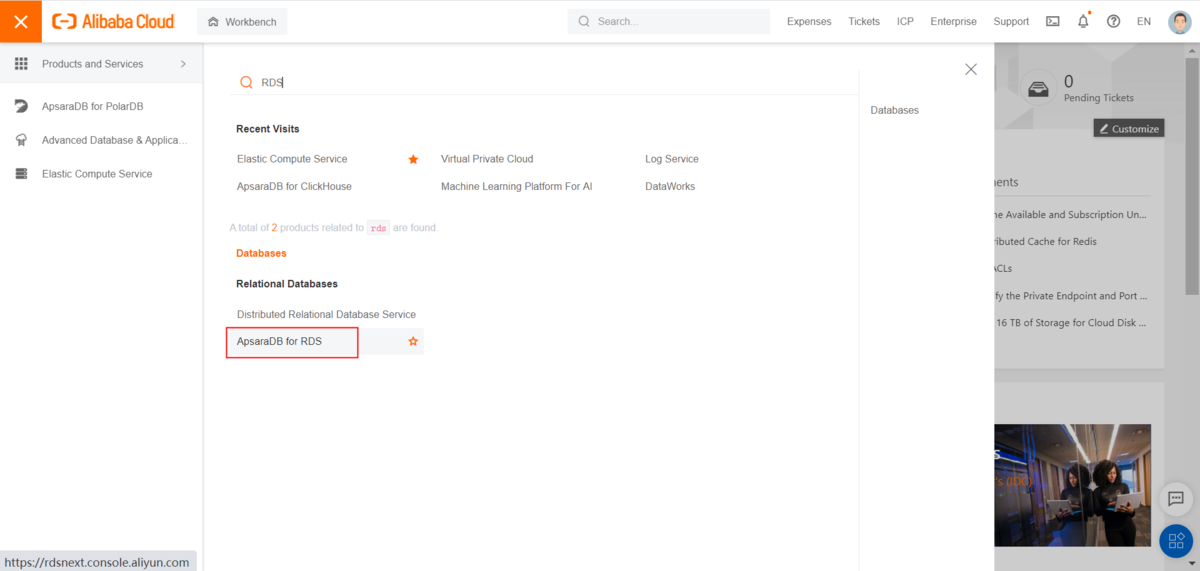Click the product search magnifier icon
Viewport: 1200px width, 571px height.
coord(246,82)
